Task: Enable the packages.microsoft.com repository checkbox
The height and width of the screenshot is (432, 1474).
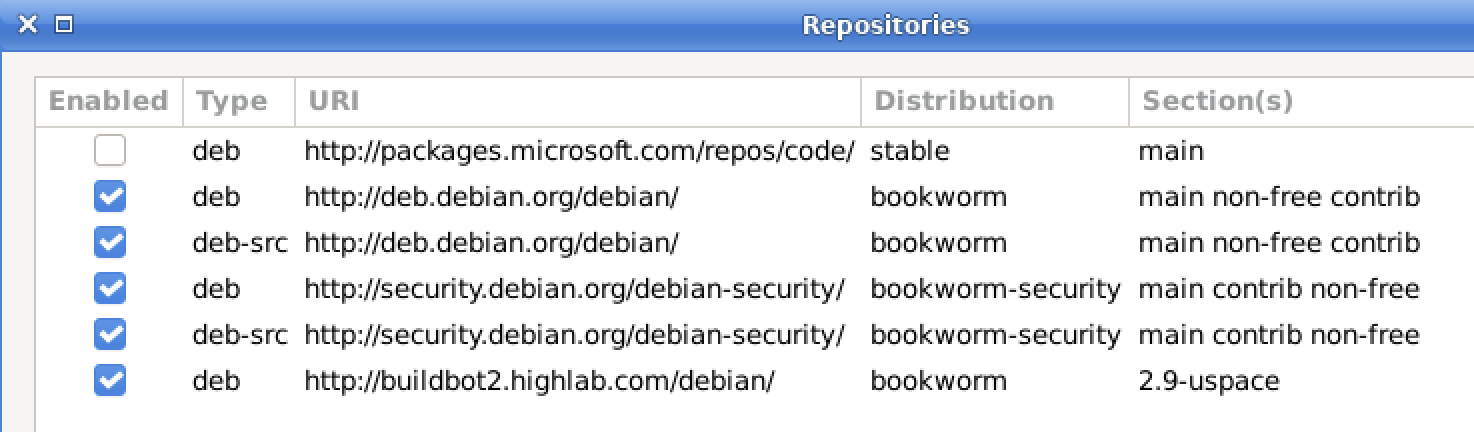Action: pyautogui.click(x=110, y=151)
